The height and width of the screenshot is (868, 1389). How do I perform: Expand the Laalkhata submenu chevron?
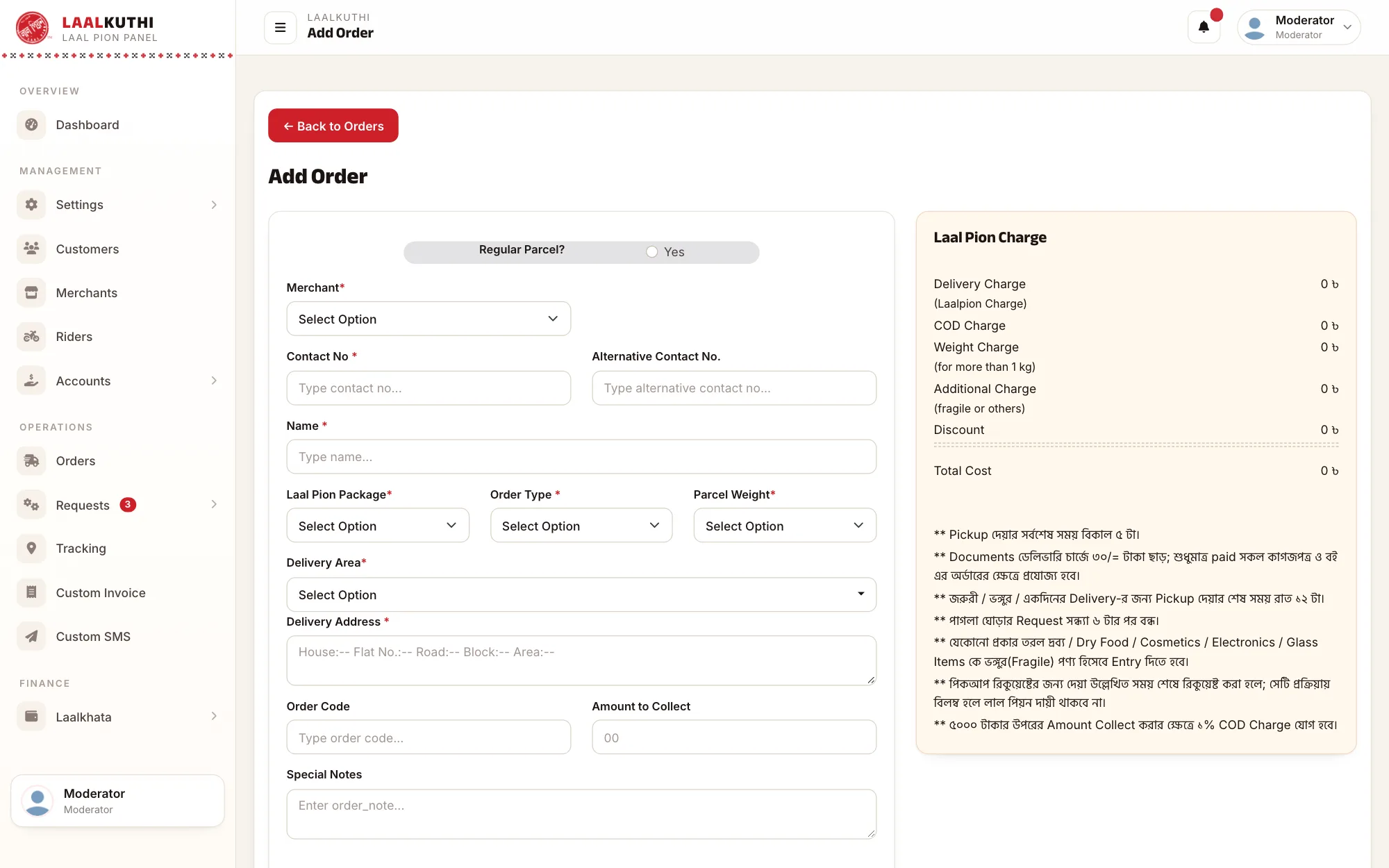214,717
